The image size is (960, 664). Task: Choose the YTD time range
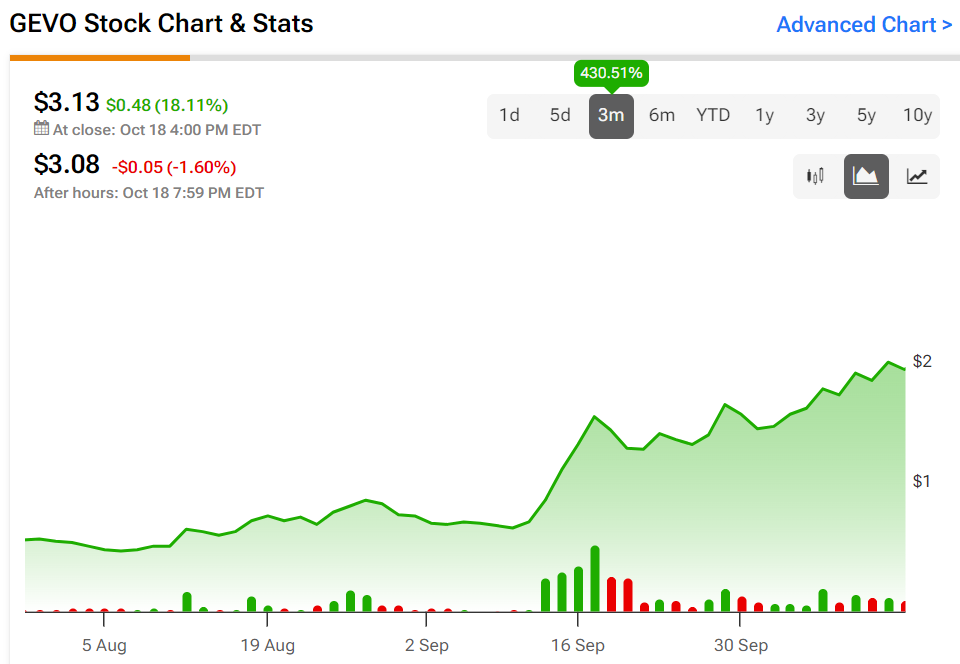pyautogui.click(x=713, y=115)
